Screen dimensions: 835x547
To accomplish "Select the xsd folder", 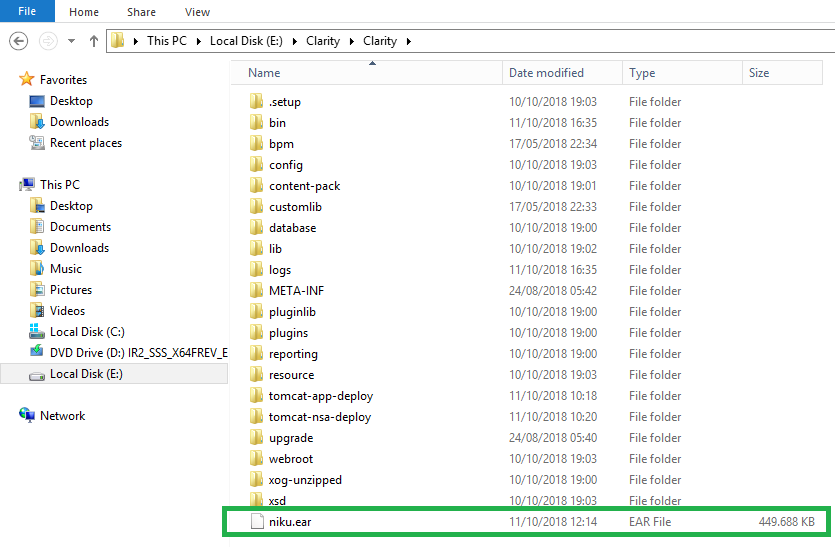I will pyautogui.click(x=277, y=501).
